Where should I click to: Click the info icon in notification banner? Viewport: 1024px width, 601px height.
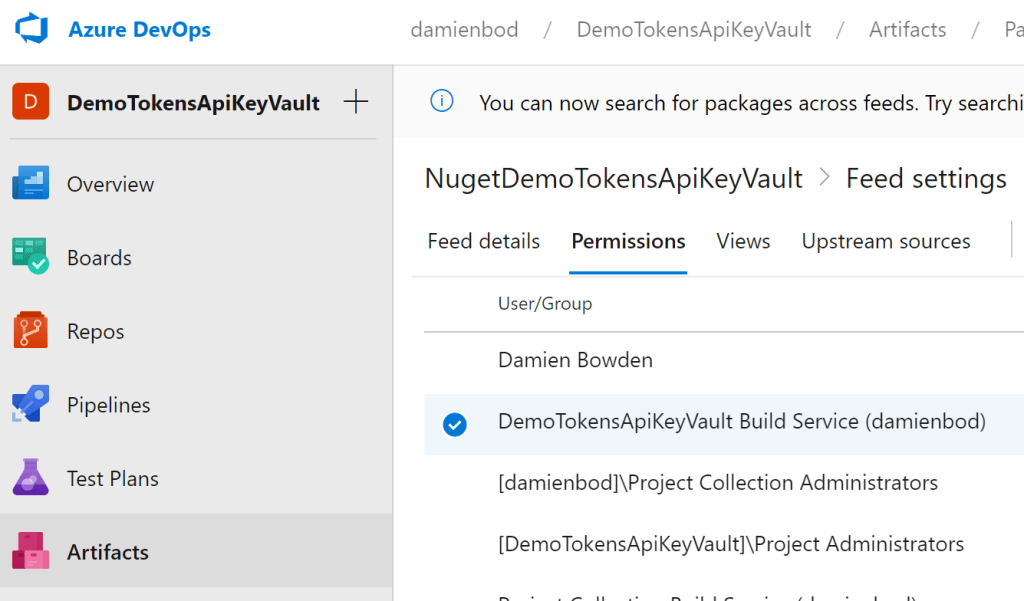click(x=442, y=101)
